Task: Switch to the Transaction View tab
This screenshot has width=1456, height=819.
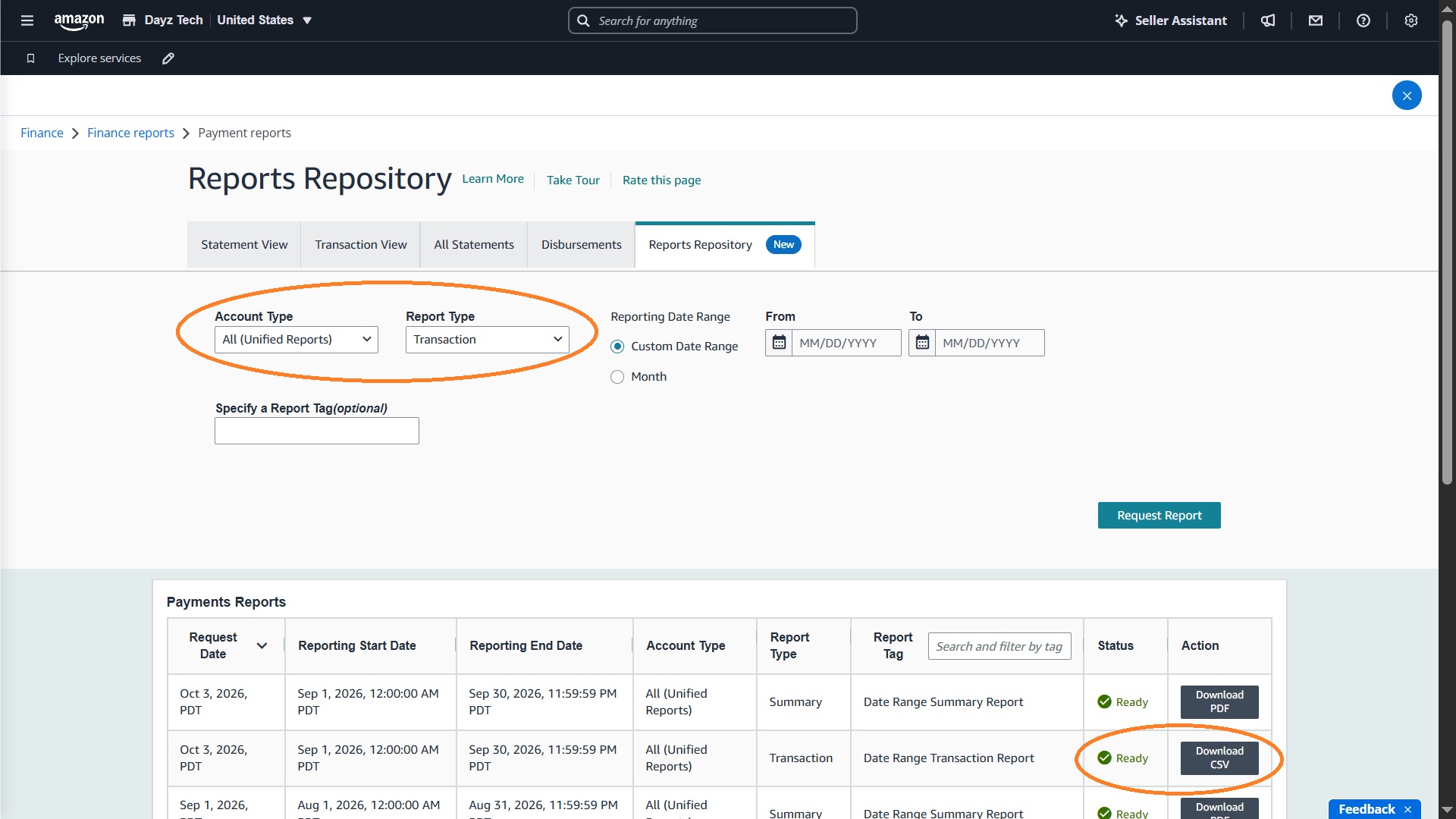Action: tap(361, 245)
